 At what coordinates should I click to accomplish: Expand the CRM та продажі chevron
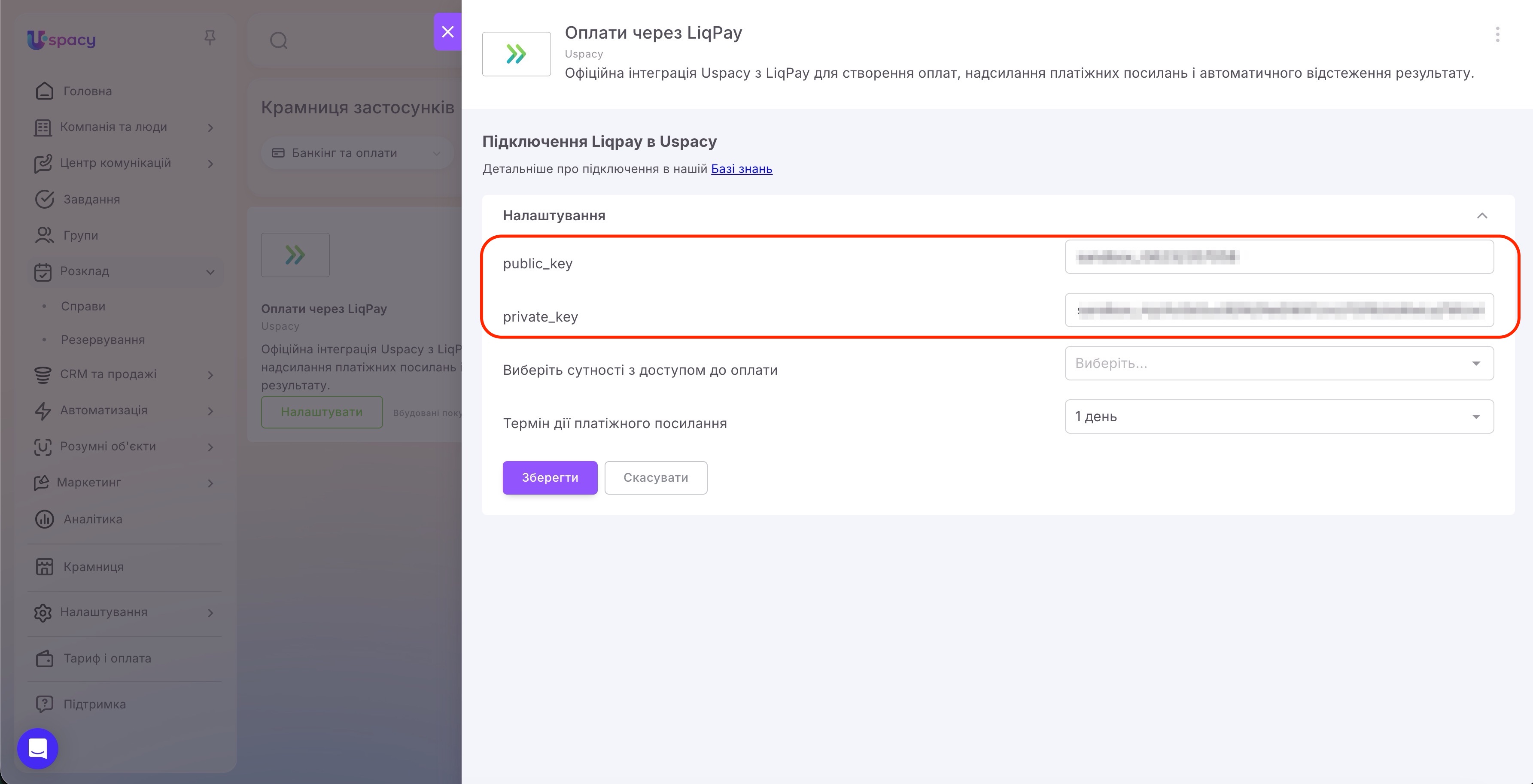(210, 375)
